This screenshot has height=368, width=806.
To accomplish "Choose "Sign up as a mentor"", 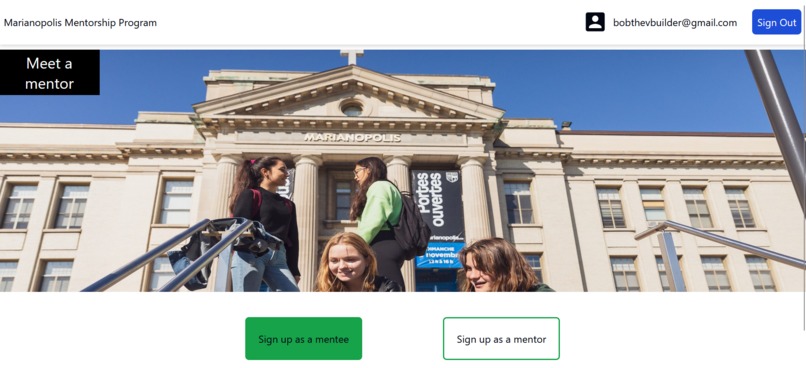I will point(501,339).
